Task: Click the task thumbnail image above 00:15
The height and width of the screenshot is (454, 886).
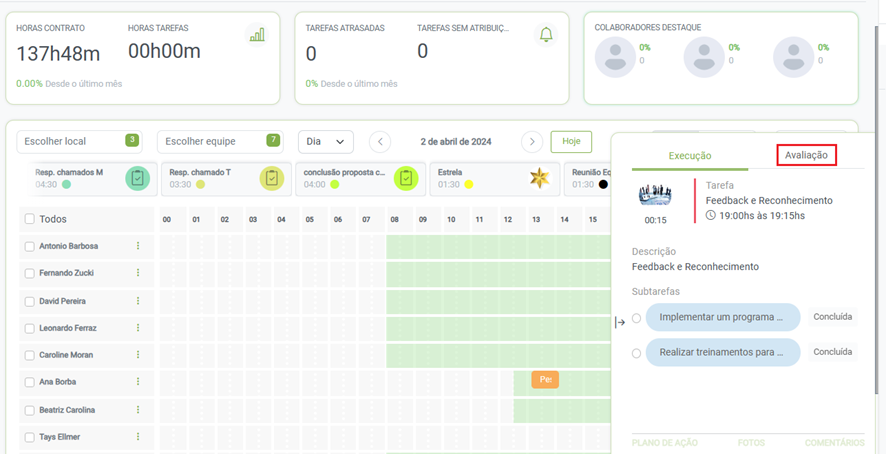Action: (x=655, y=195)
